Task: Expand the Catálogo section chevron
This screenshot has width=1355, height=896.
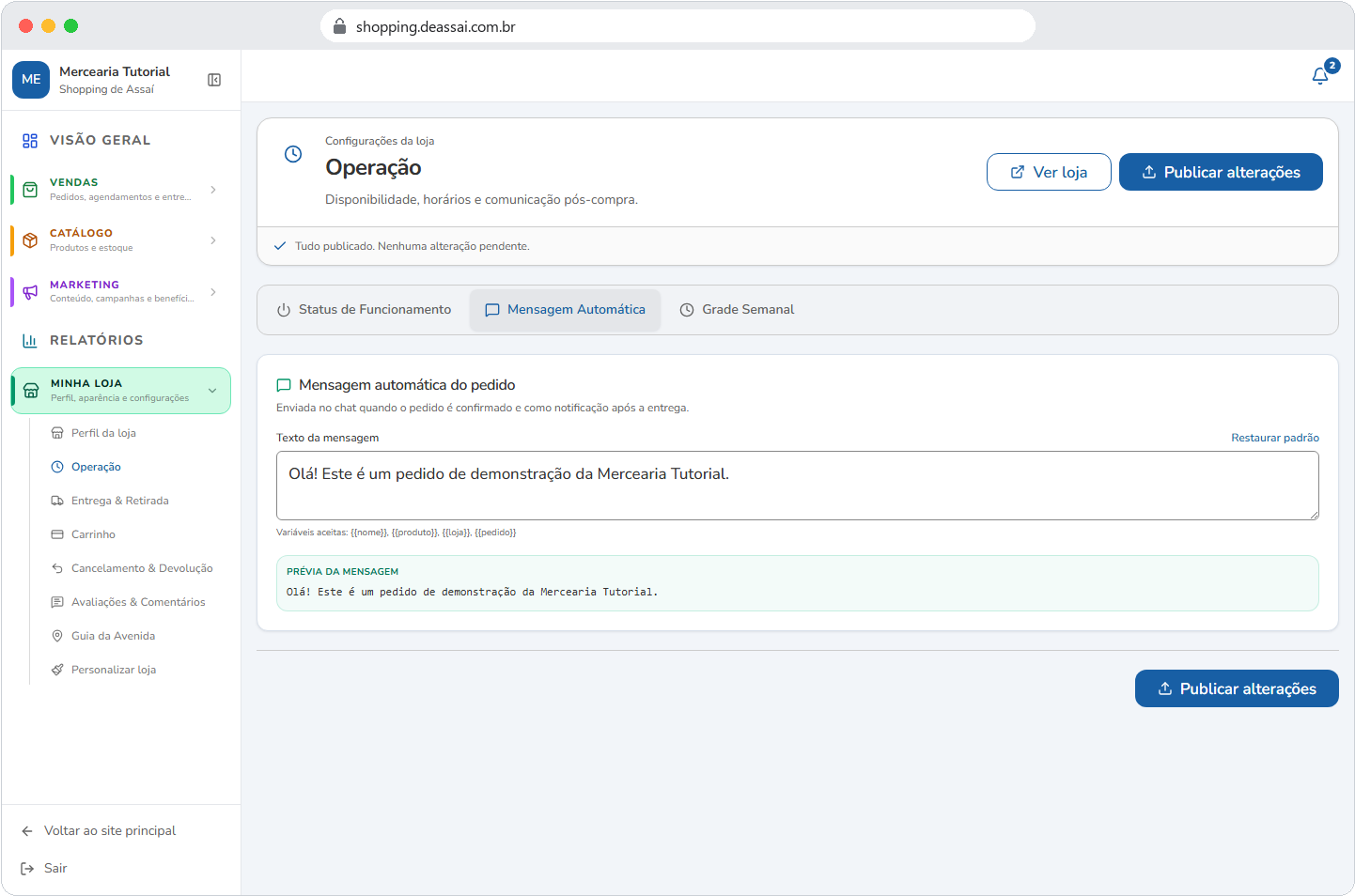Action: point(213,240)
